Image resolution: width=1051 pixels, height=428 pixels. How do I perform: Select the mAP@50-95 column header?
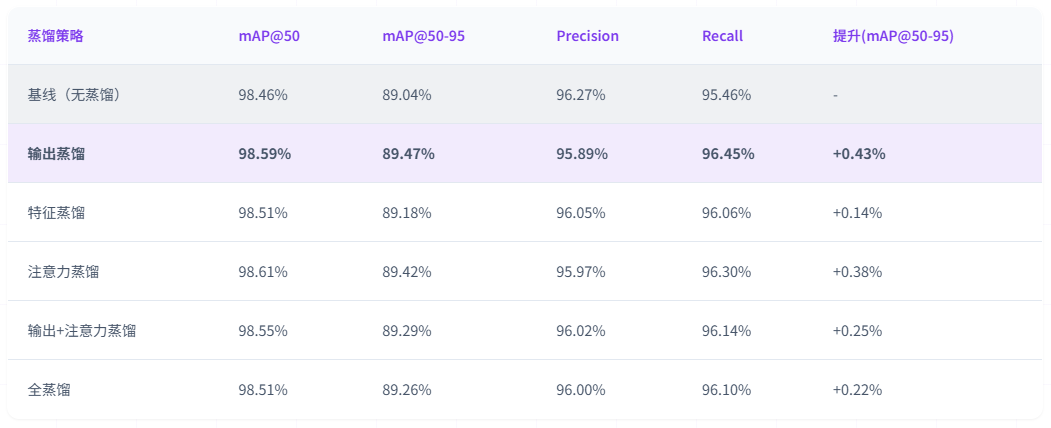tap(423, 36)
